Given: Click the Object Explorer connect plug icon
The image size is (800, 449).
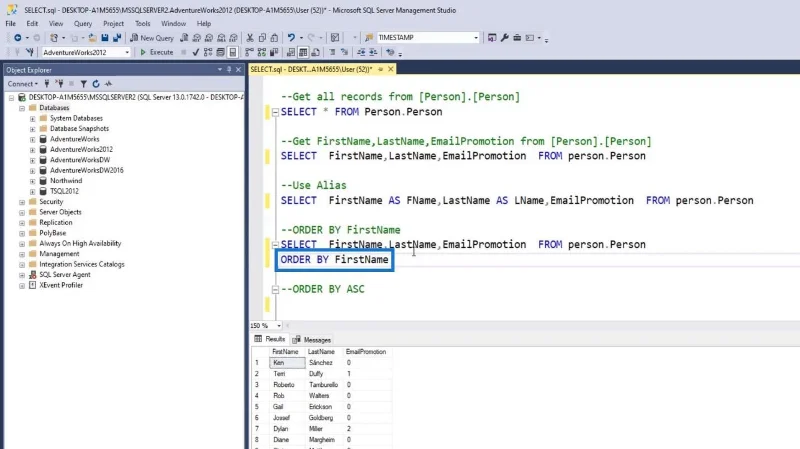Looking at the screenshot, I should tap(46, 84).
